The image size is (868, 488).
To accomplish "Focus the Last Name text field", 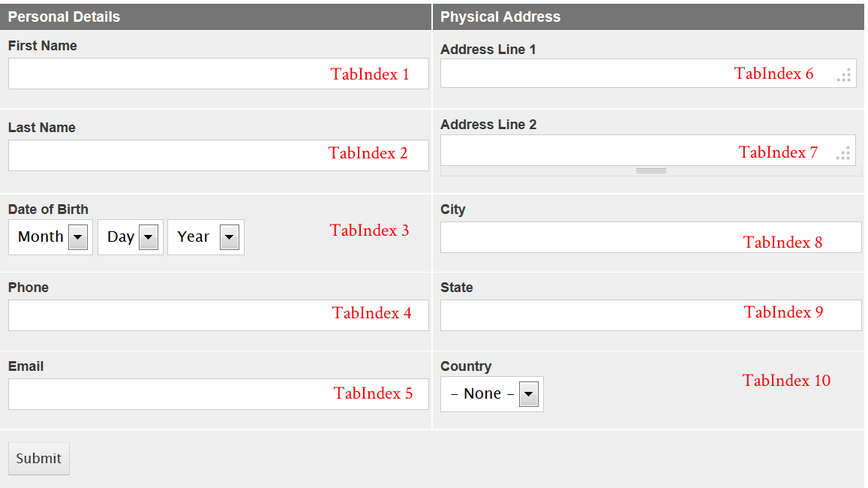I will [218, 155].
